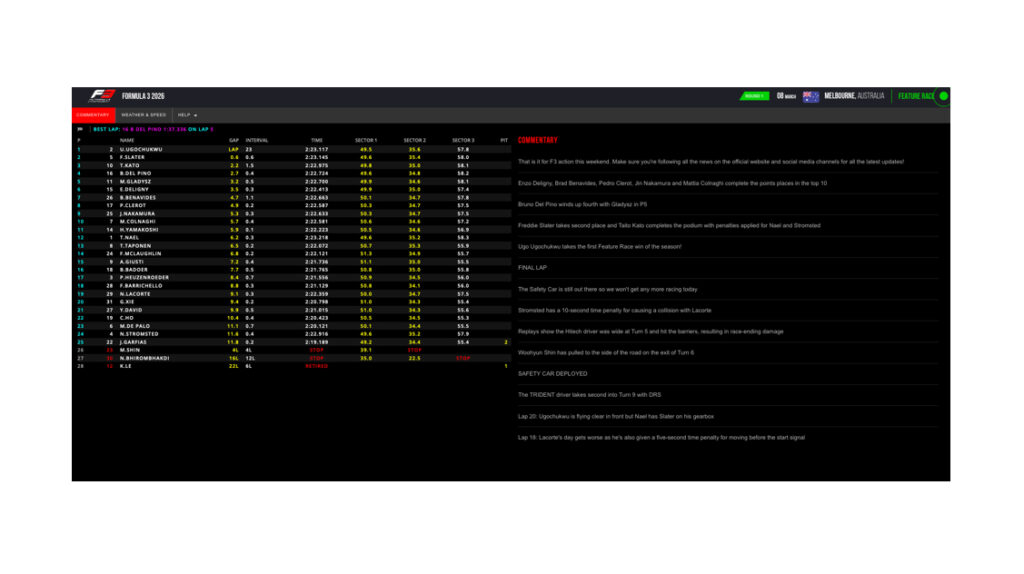This screenshot has height=574, width=1024.
Task: Click the Name column header
Action: pos(127,140)
